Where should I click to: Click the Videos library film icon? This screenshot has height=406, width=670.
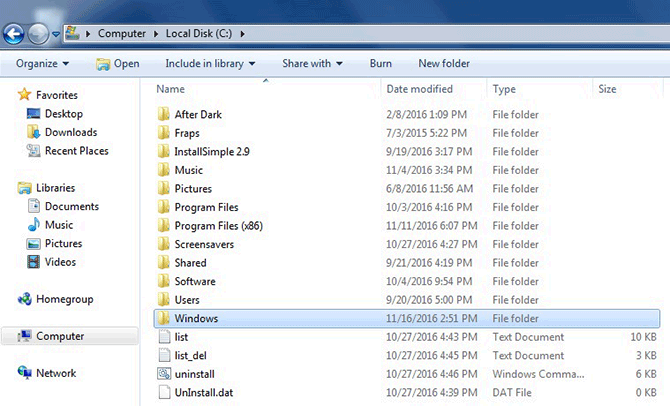tap(33, 262)
